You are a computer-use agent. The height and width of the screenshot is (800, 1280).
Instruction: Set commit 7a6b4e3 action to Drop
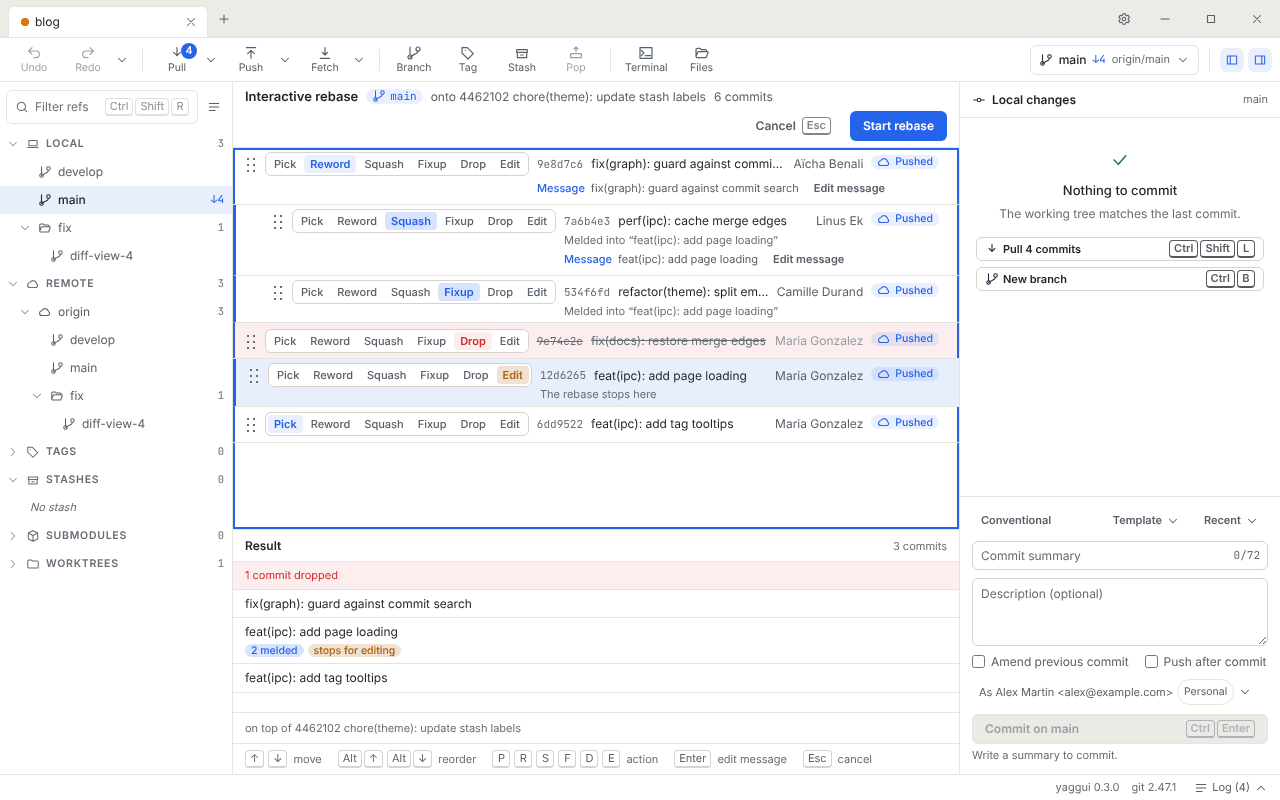500,221
